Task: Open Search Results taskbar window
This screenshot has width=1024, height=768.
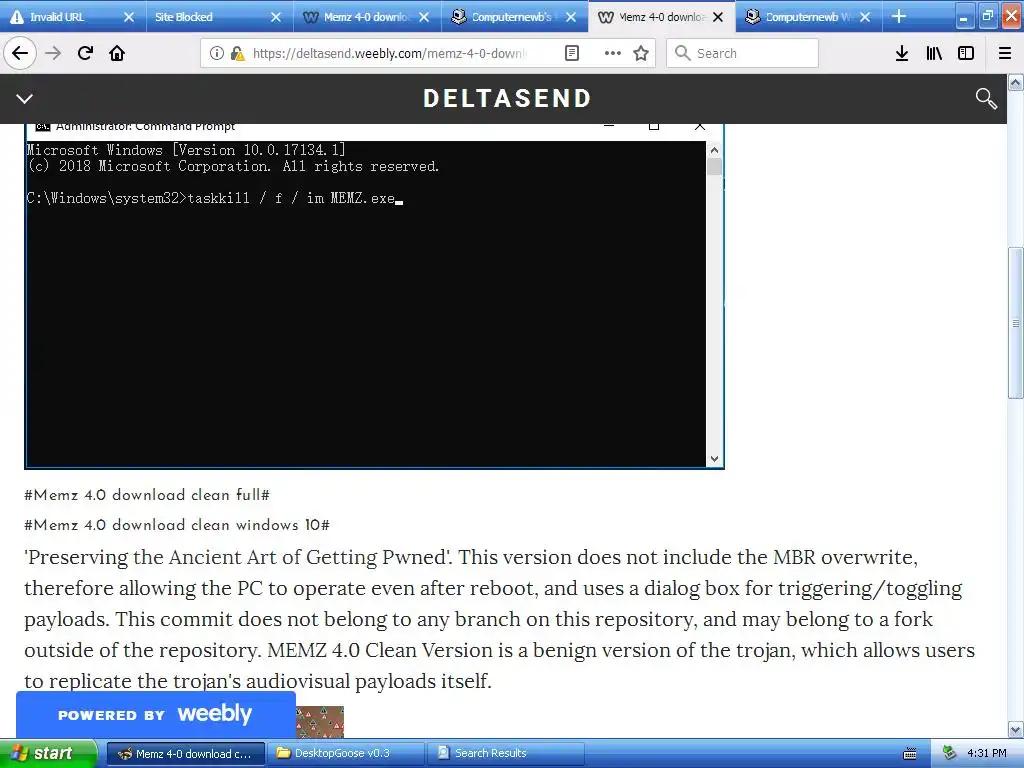Action: [506, 754]
